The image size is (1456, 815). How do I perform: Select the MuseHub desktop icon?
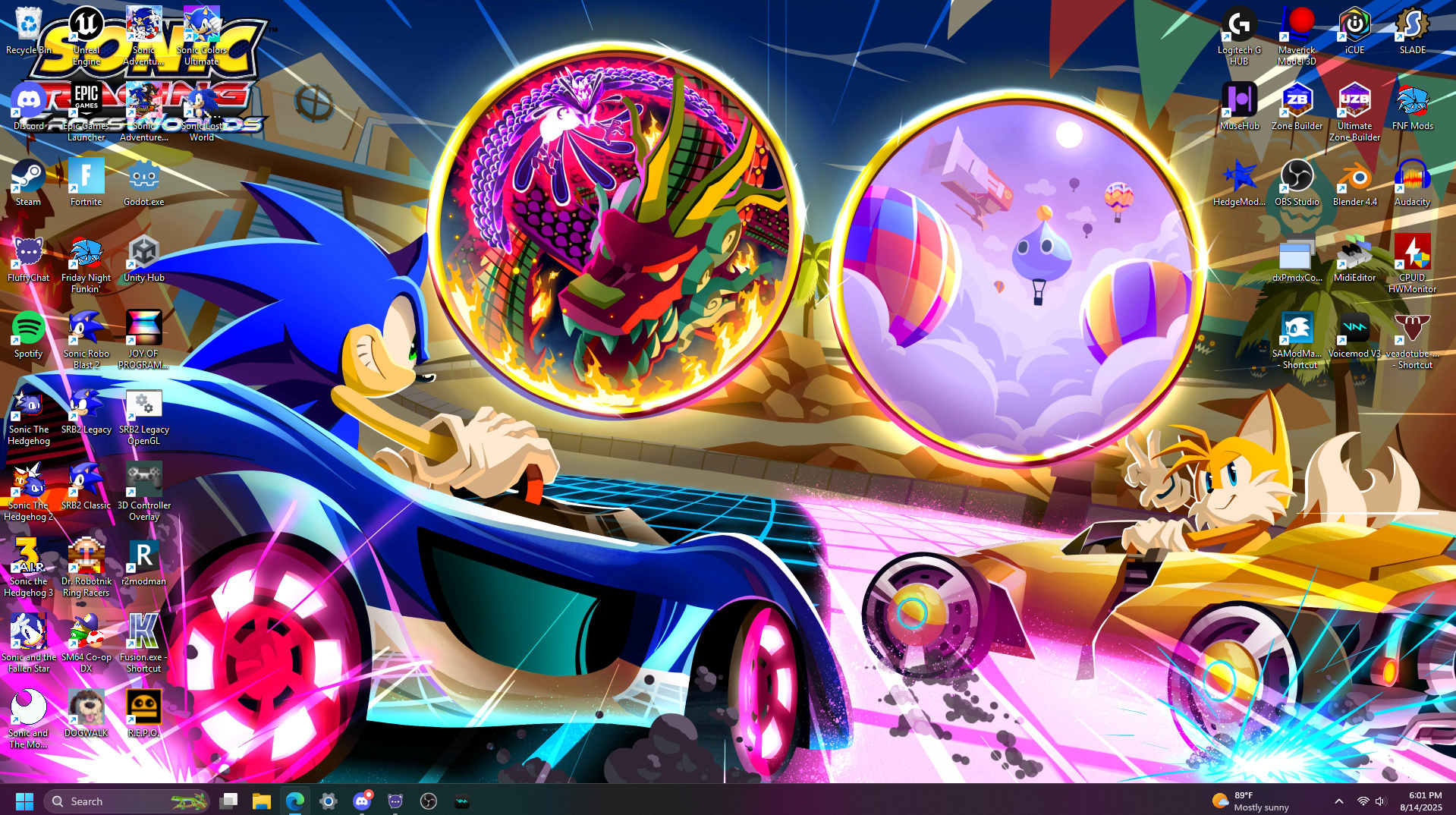[x=1240, y=108]
